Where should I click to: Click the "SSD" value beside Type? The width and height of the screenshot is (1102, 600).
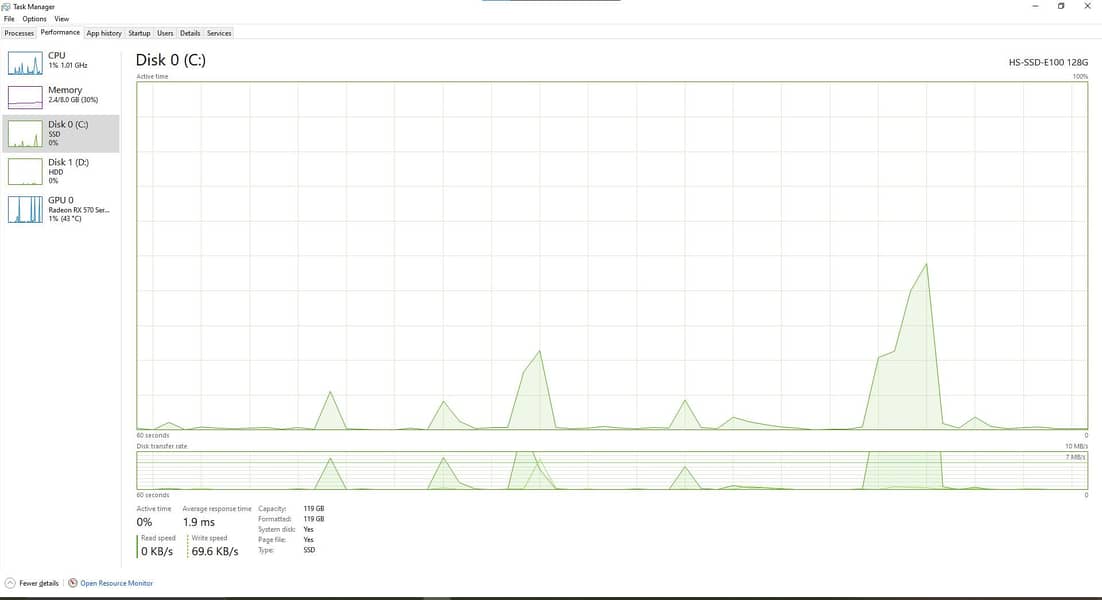[309, 550]
